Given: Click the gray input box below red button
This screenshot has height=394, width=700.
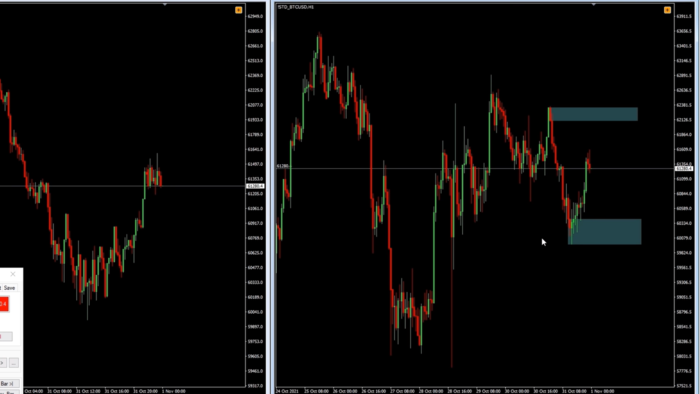Looking at the screenshot, I should coord(6,336).
